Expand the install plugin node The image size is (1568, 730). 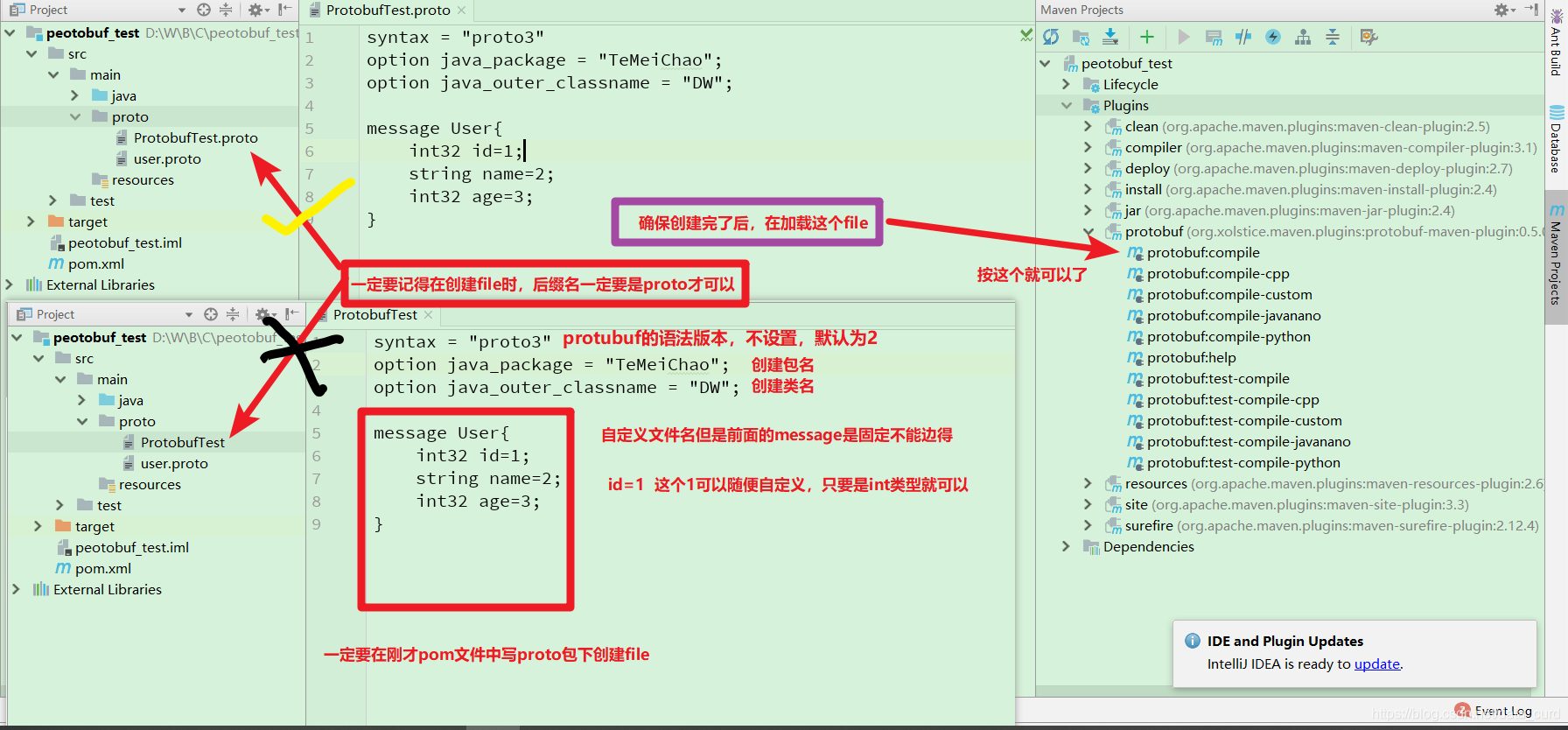(x=1088, y=190)
